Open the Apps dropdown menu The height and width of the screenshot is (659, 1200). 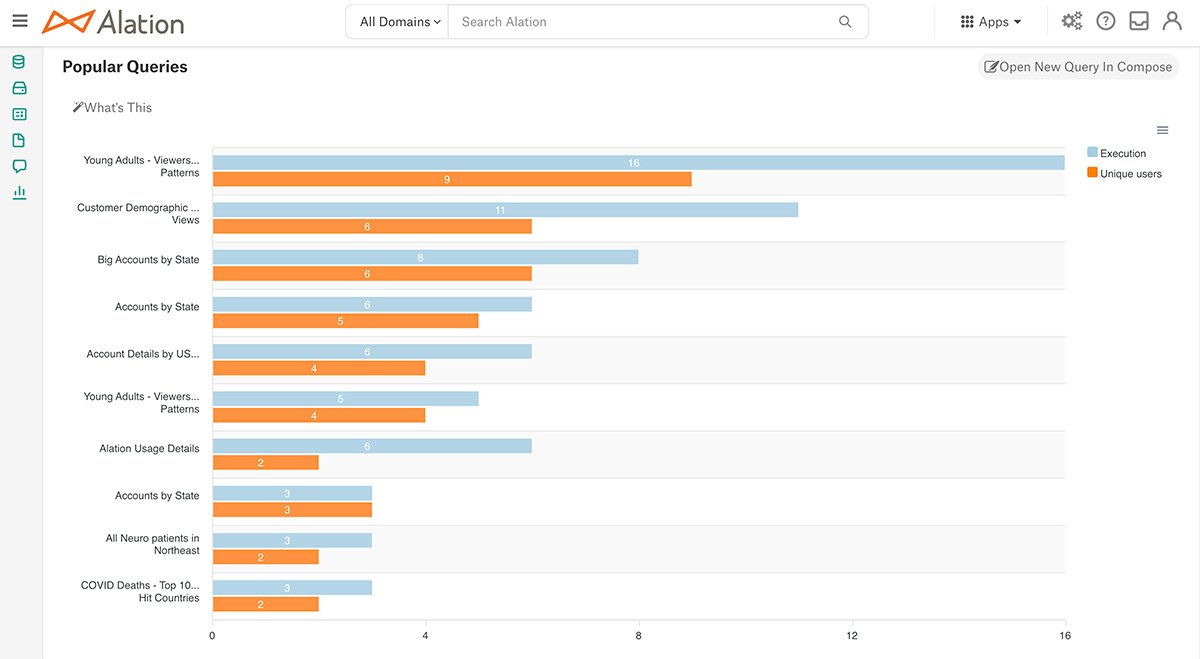[x=991, y=22]
